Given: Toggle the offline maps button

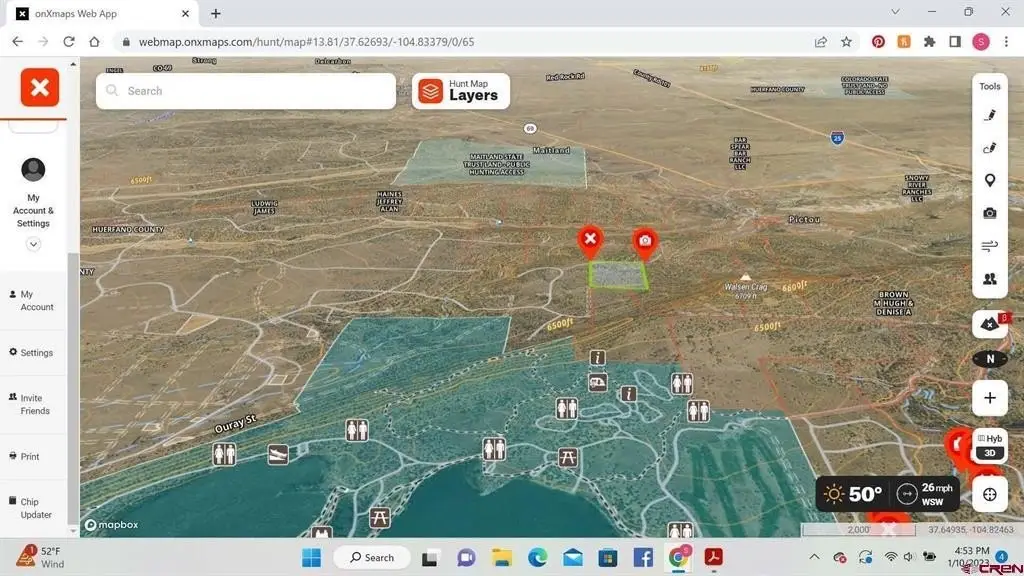Looking at the screenshot, I should (989, 324).
